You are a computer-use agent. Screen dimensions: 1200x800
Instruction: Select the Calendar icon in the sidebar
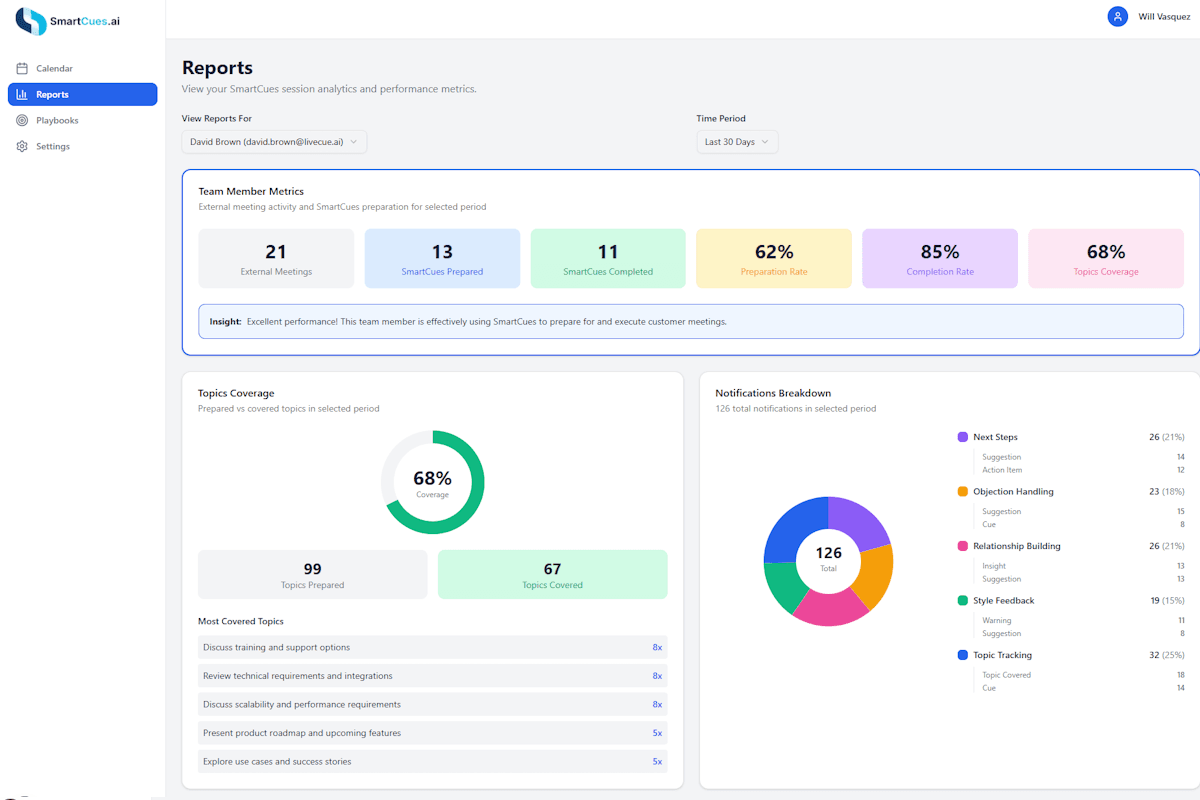coord(23,68)
